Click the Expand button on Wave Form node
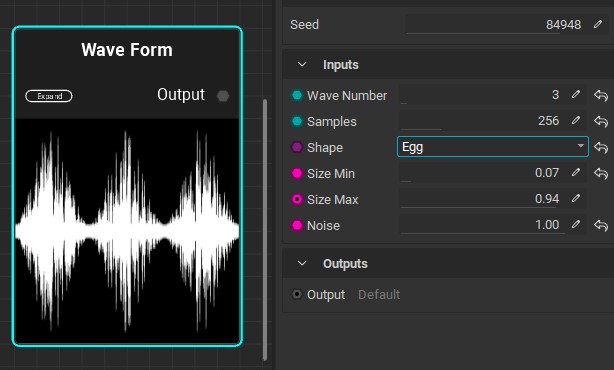 [49, 96]
